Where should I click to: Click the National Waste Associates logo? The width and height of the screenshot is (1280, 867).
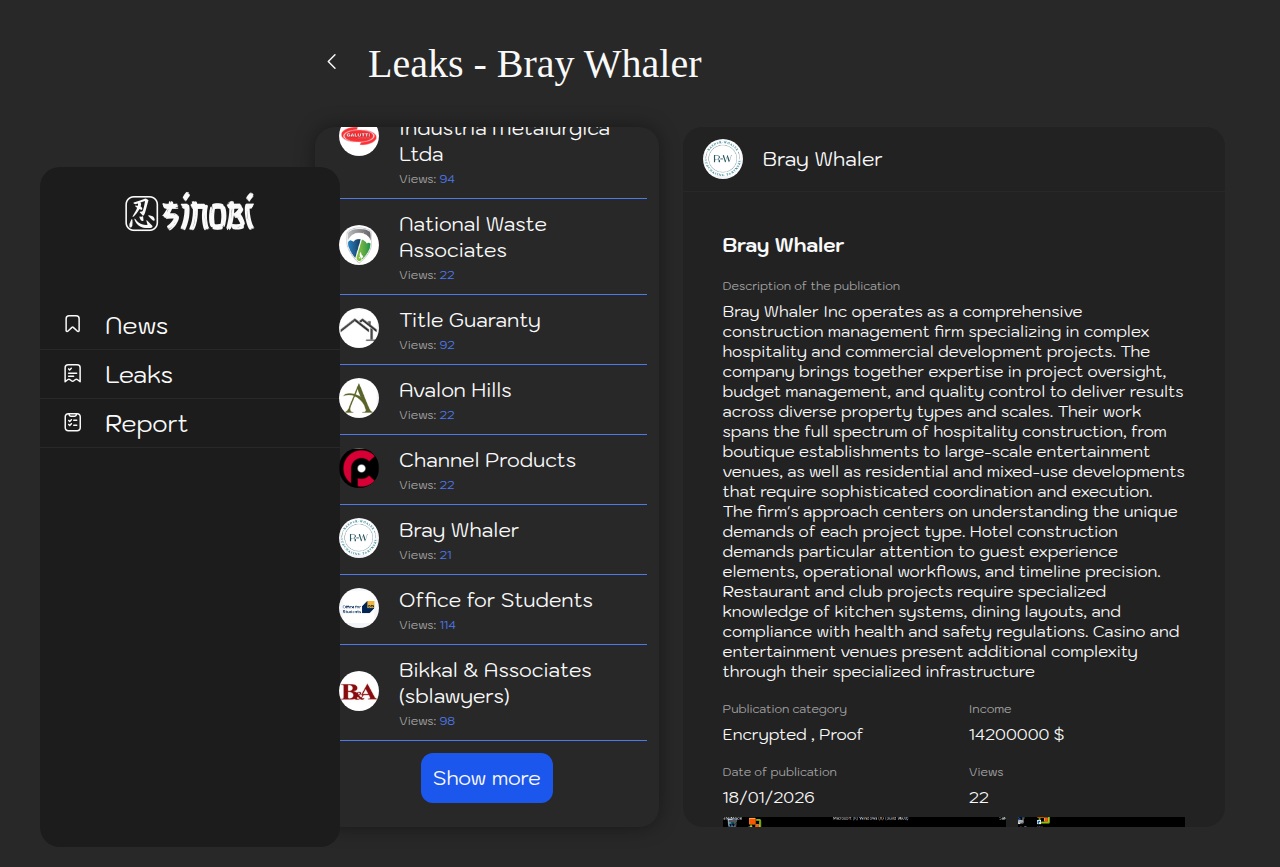pyautogui.click(x=359, y=245)
